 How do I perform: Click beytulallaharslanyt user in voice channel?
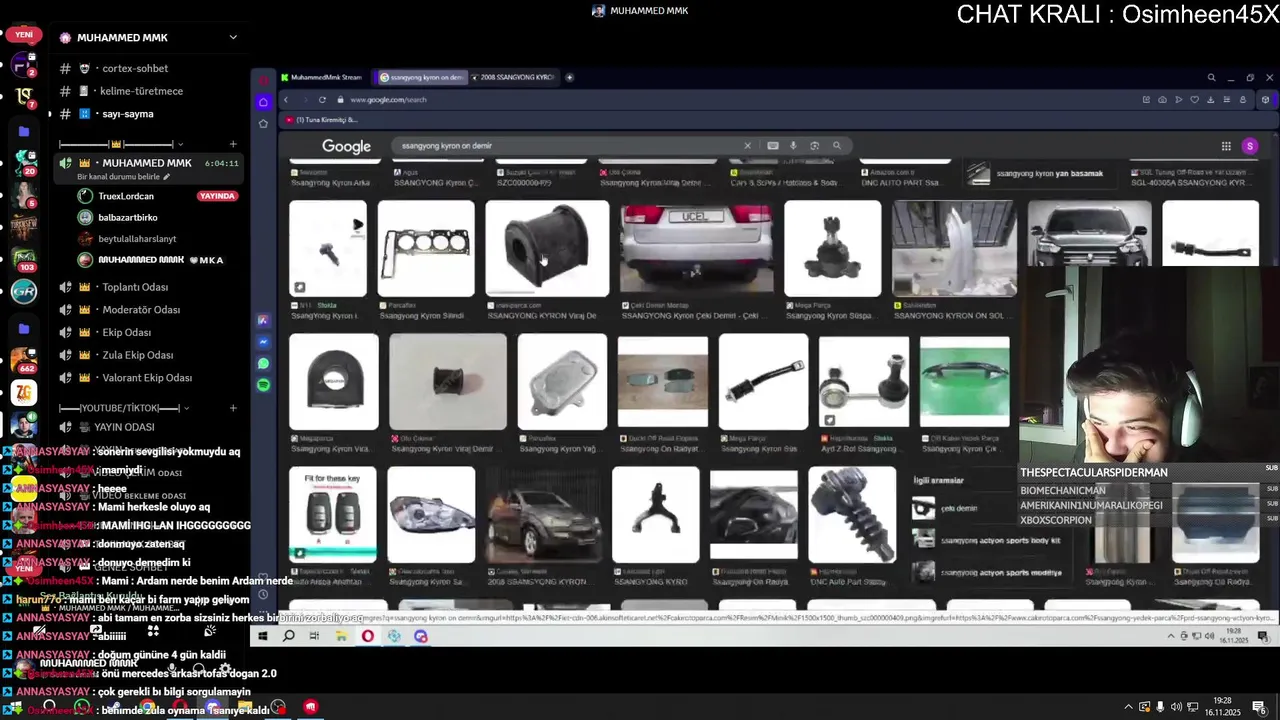coord(137,239)
